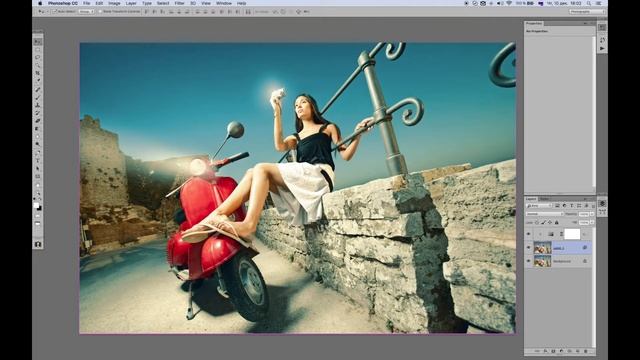
Task: Click the background color swatch
Action: 39,208
